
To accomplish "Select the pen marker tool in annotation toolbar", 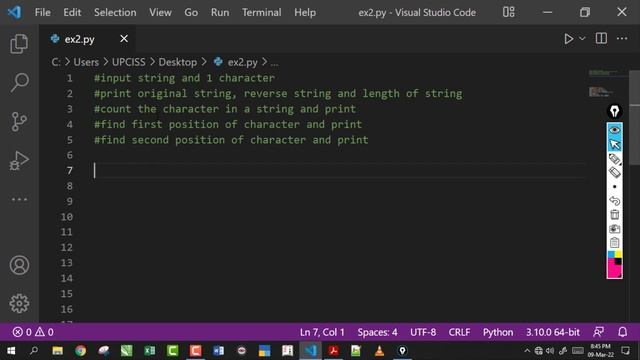I will pos(614,159).
